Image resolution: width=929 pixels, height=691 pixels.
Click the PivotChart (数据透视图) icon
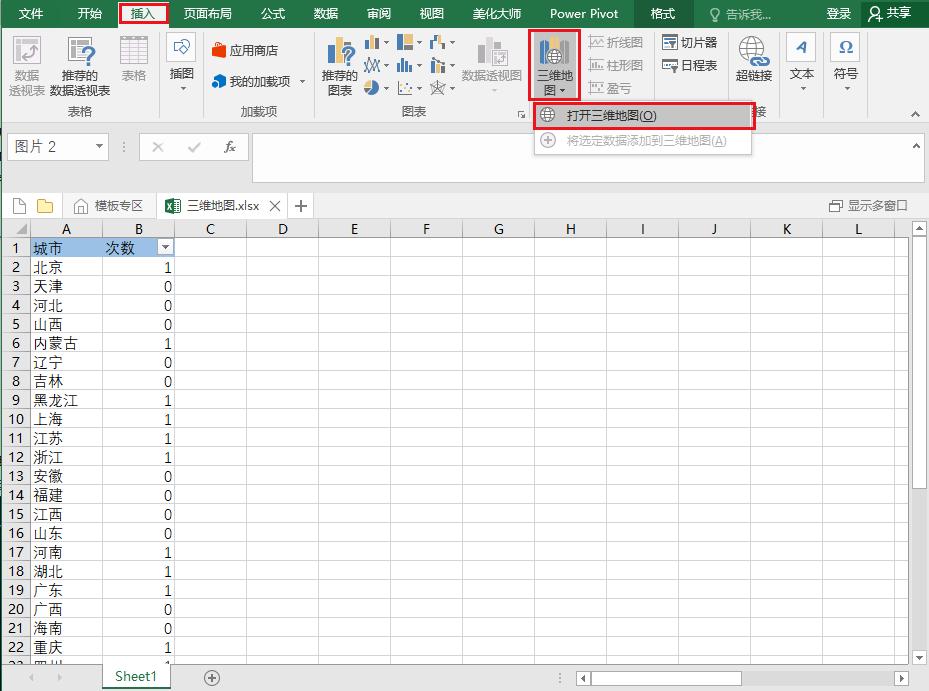coord(491,64)
